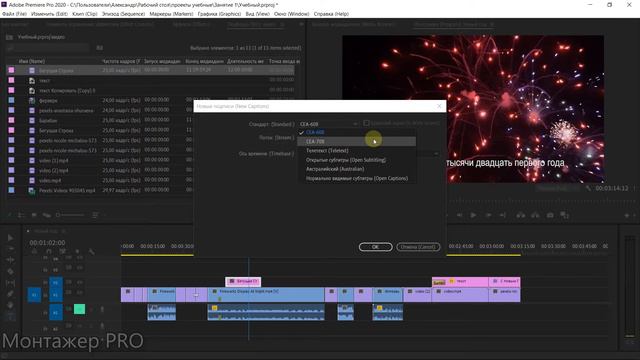Open Program monitor button editor plus

coord(627,215)
